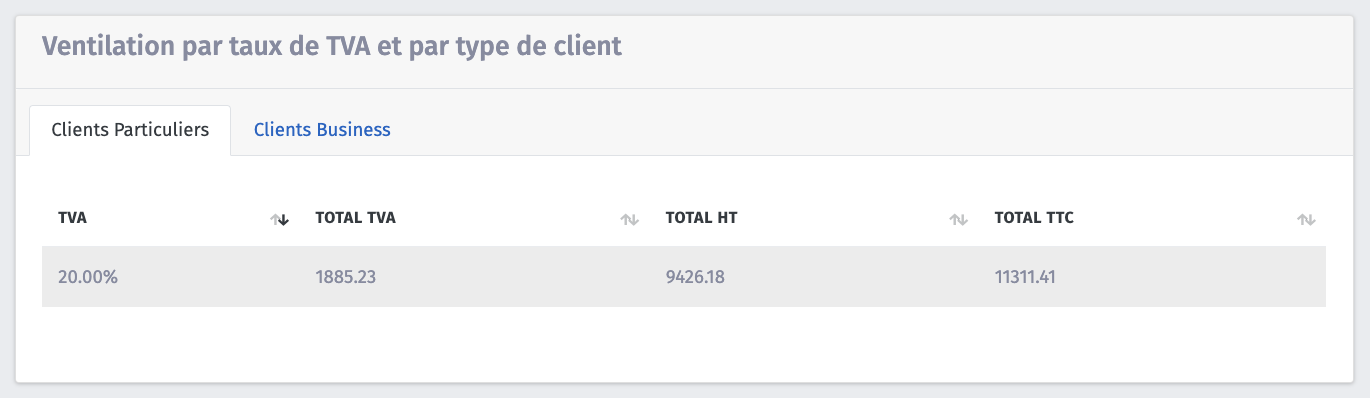This screenshot has height=398, width=1370.
Task: Click the sort icon next to TOTAL TTC
Action: tap(1306, 220)
